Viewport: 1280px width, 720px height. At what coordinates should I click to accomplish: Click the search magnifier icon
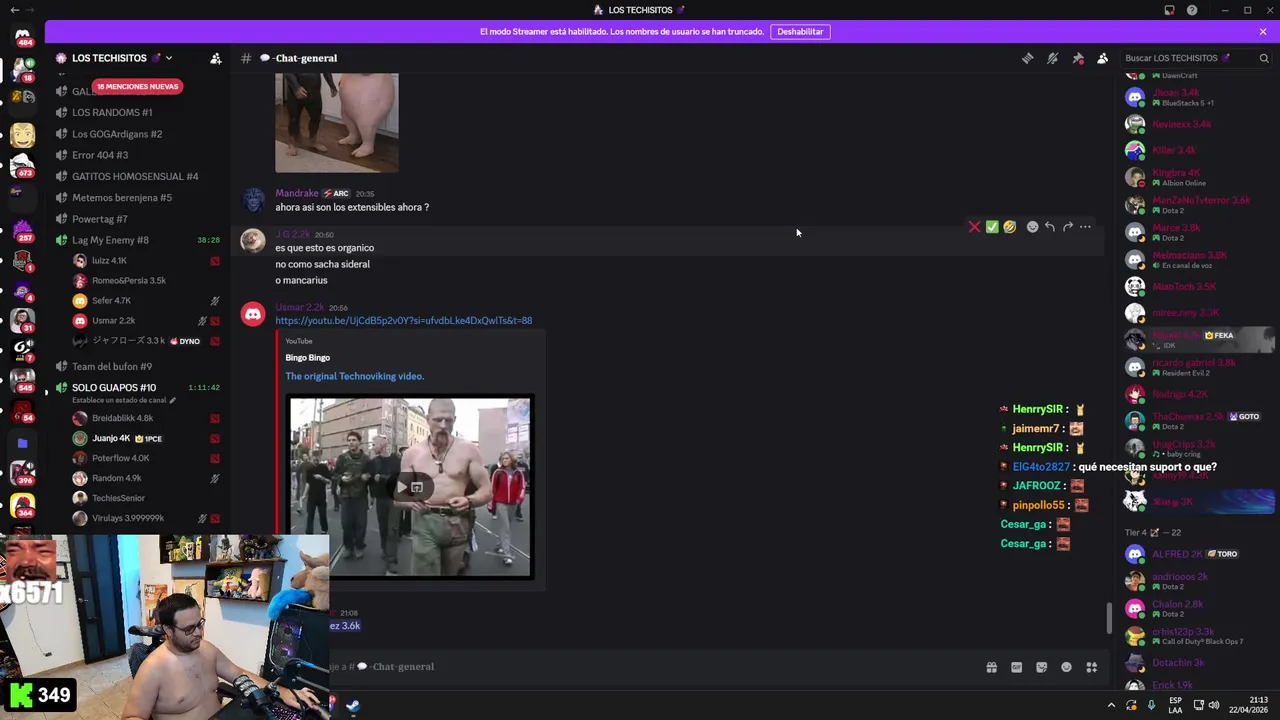click(1264, 58)
